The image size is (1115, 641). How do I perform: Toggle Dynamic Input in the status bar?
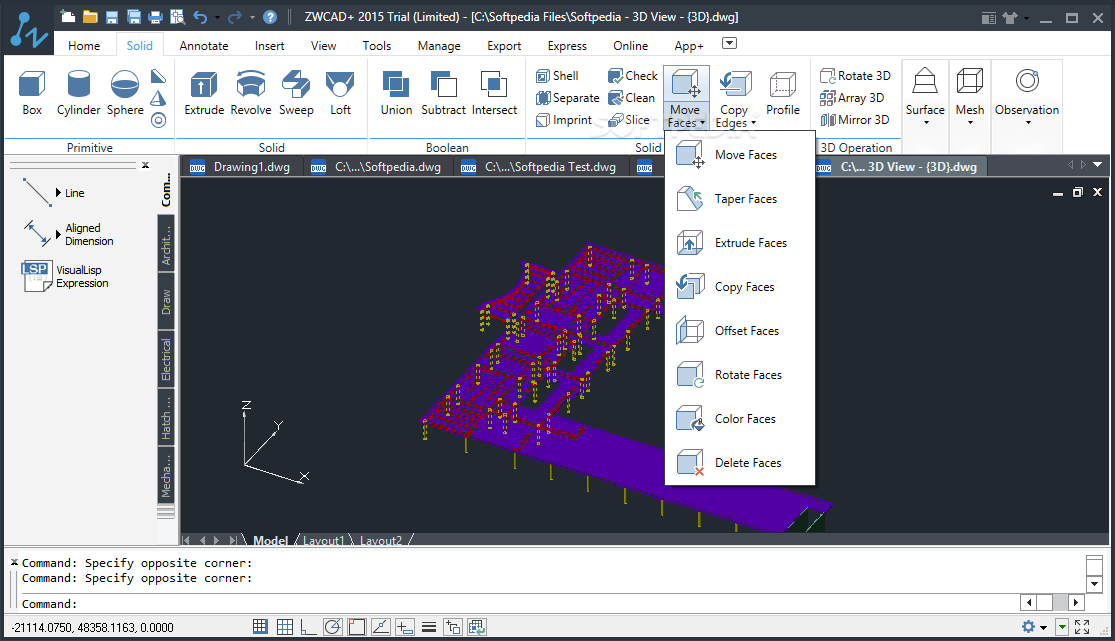pos(405,627)
